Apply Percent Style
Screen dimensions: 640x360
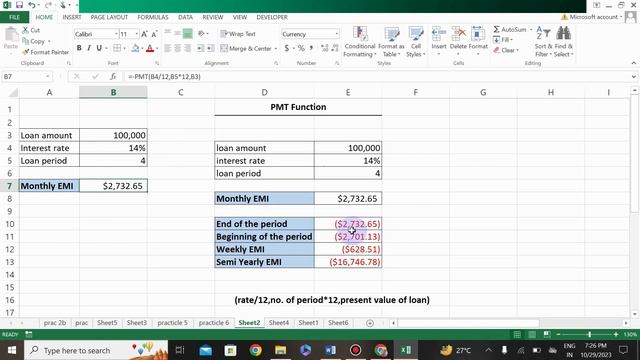[301, 48]
